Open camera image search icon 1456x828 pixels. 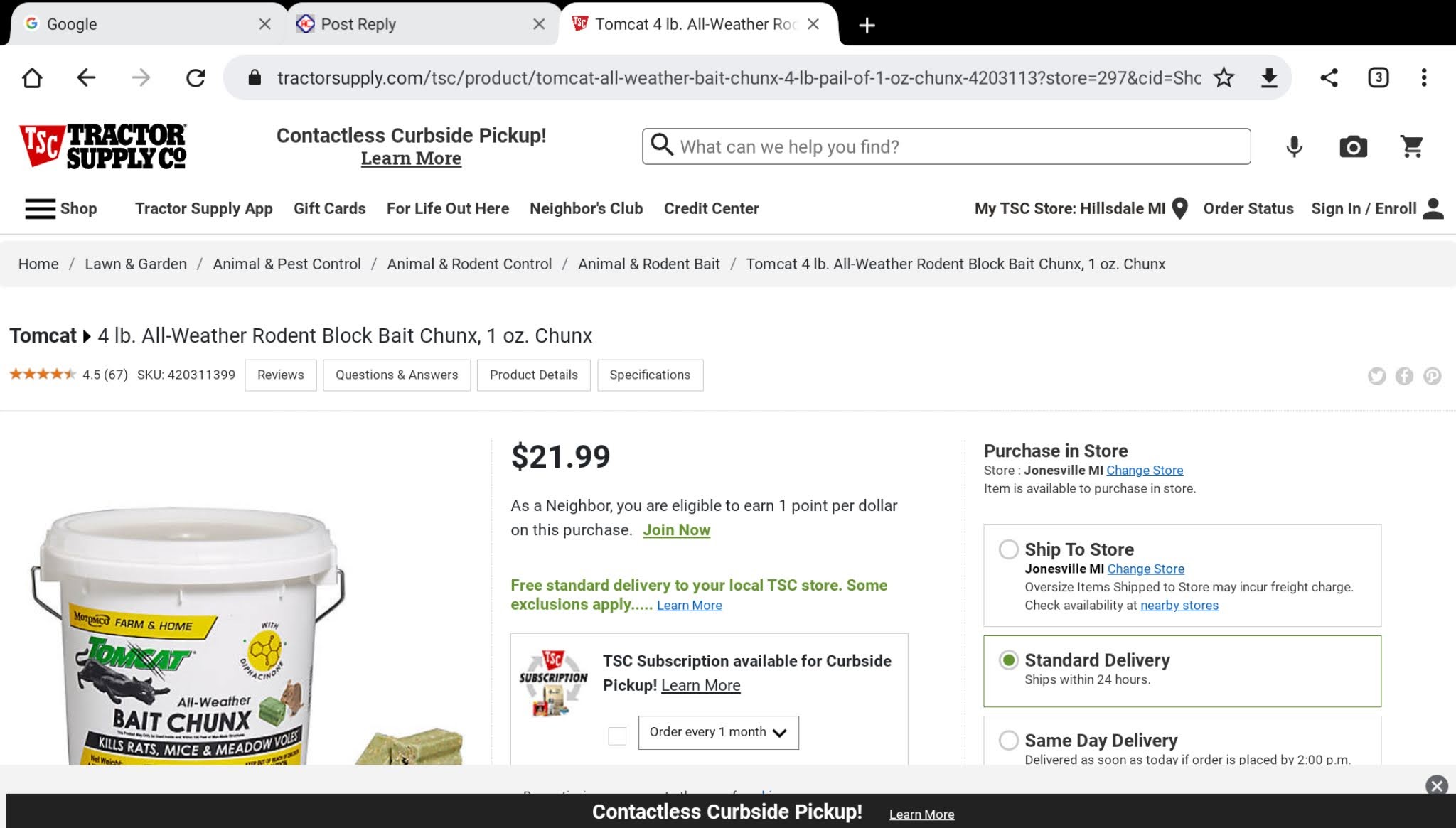tap(1353, 146)
